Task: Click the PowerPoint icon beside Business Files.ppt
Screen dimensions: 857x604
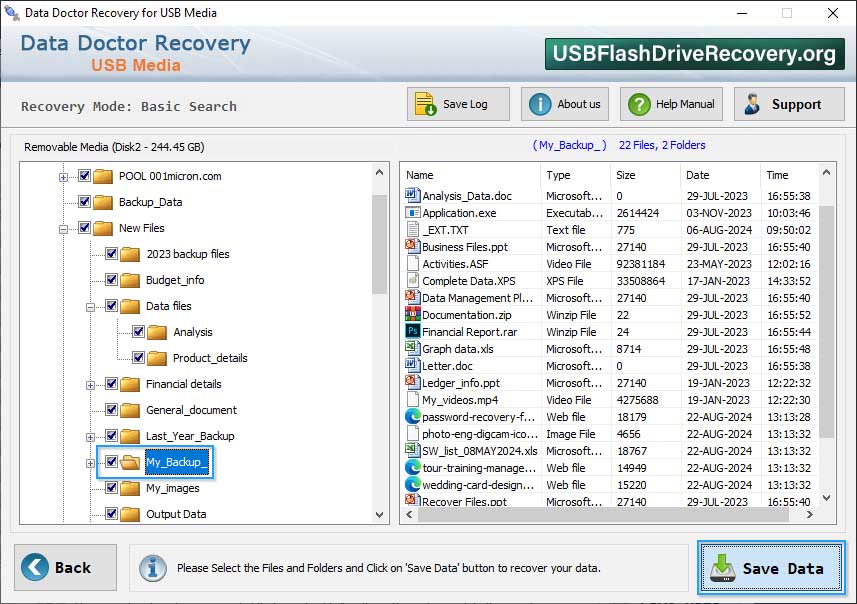Action: tap(412, 246)
